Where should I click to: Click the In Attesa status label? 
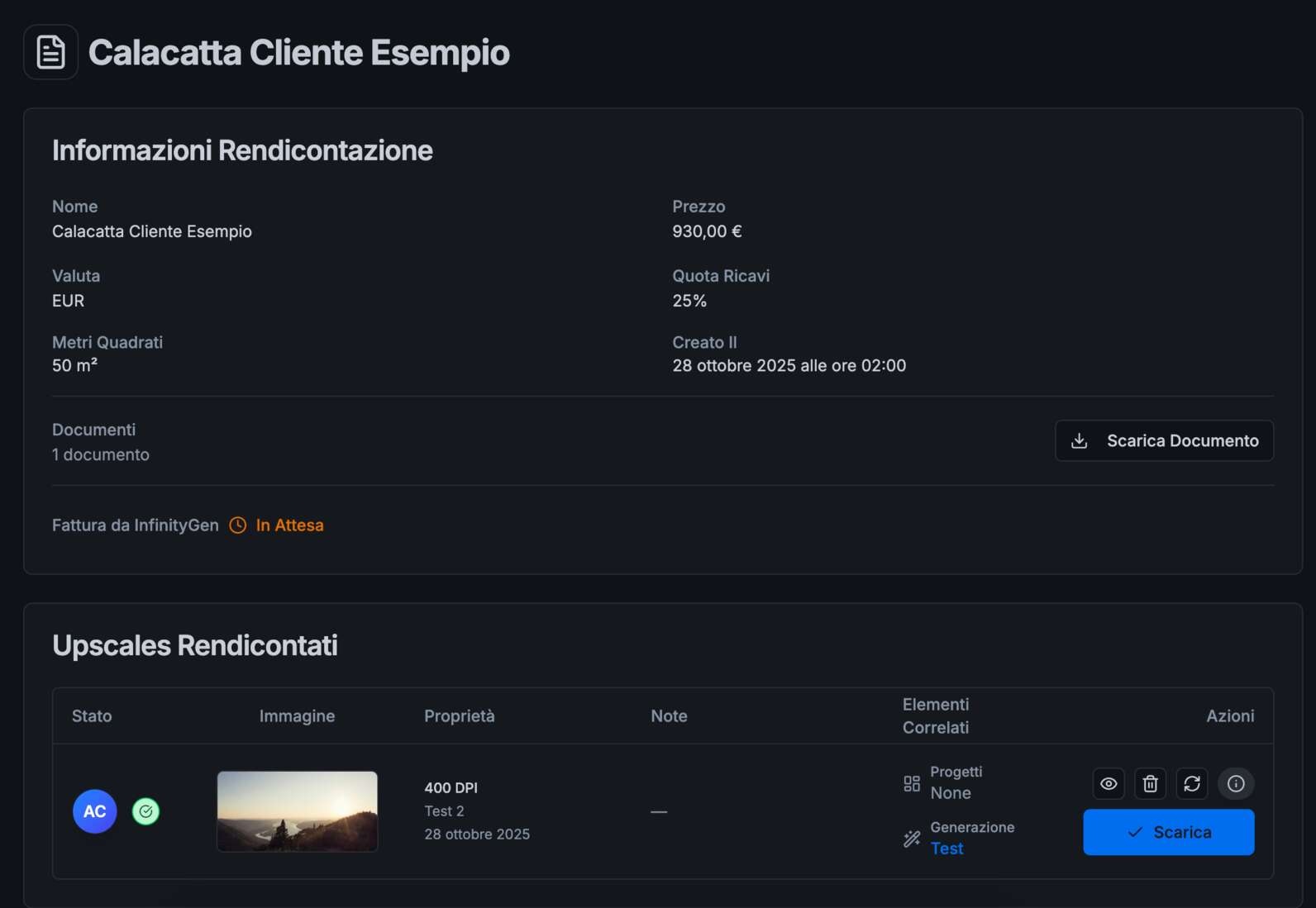pyautogui.click(x=289, y=525)
